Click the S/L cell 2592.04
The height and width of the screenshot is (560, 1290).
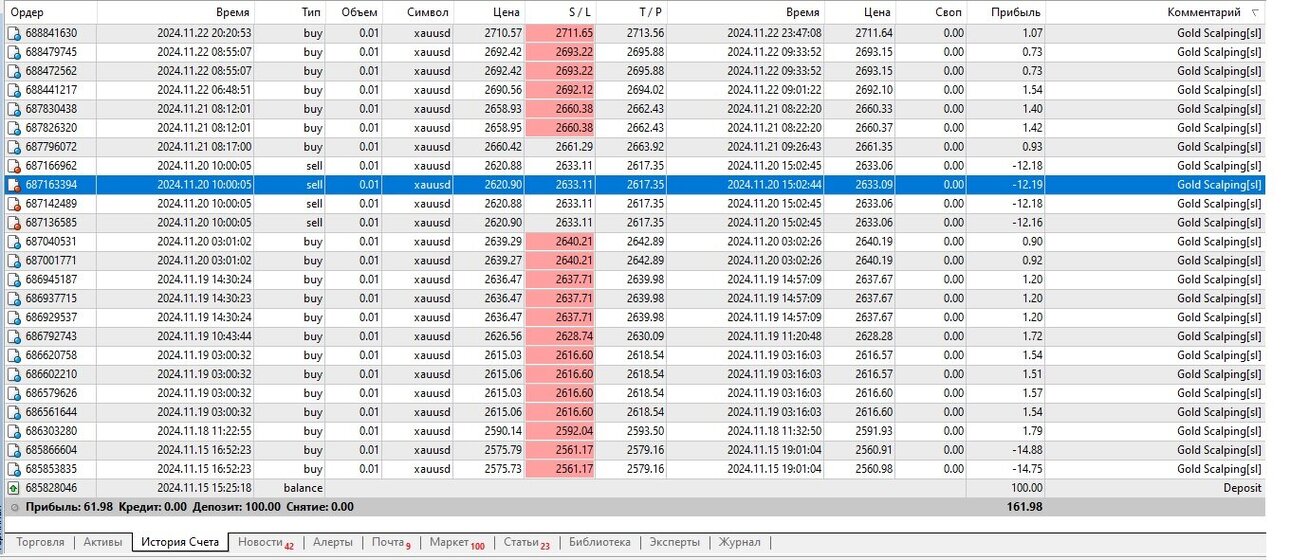pos(560,432)
